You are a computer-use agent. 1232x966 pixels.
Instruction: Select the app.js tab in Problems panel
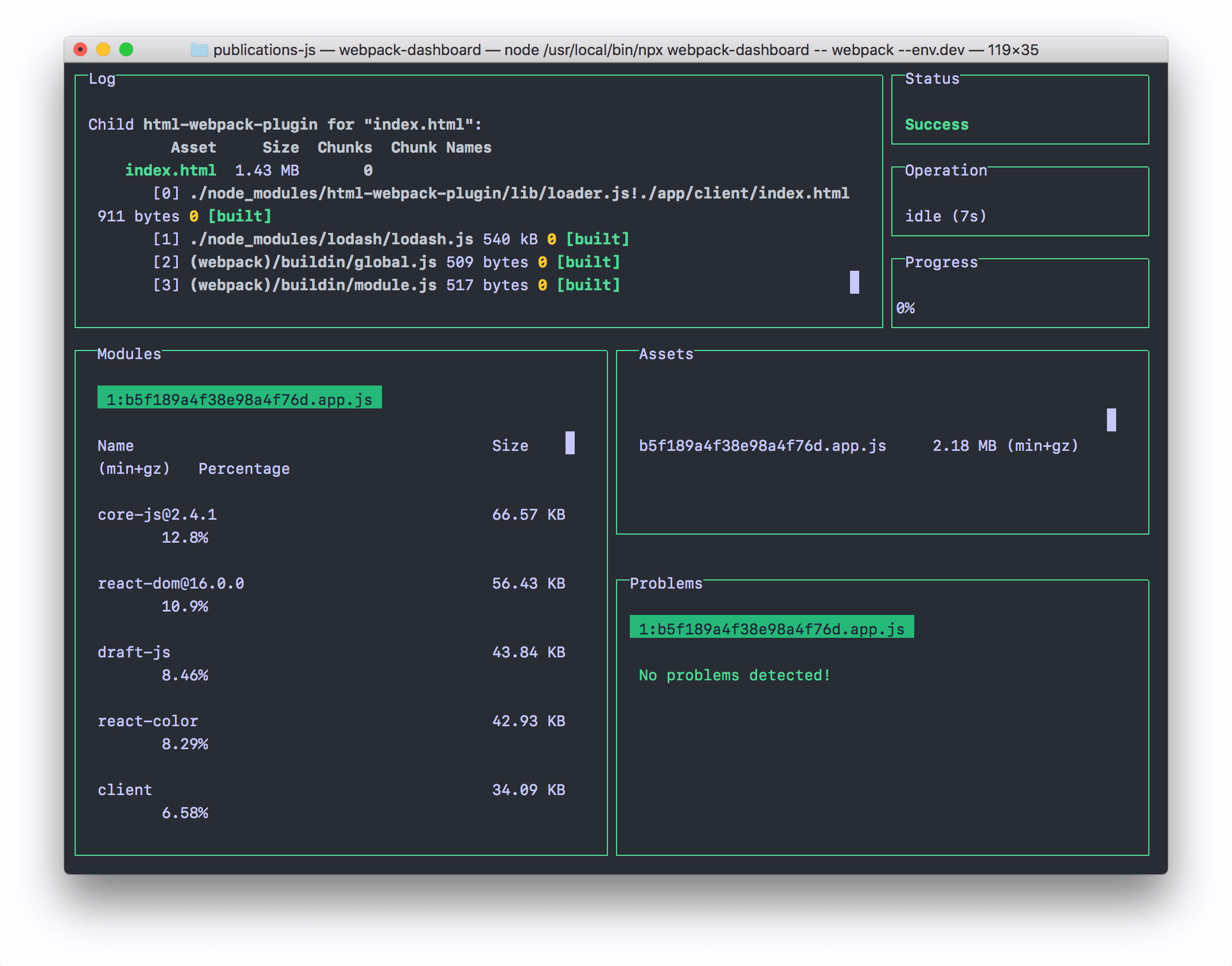(x=771, y=628)
